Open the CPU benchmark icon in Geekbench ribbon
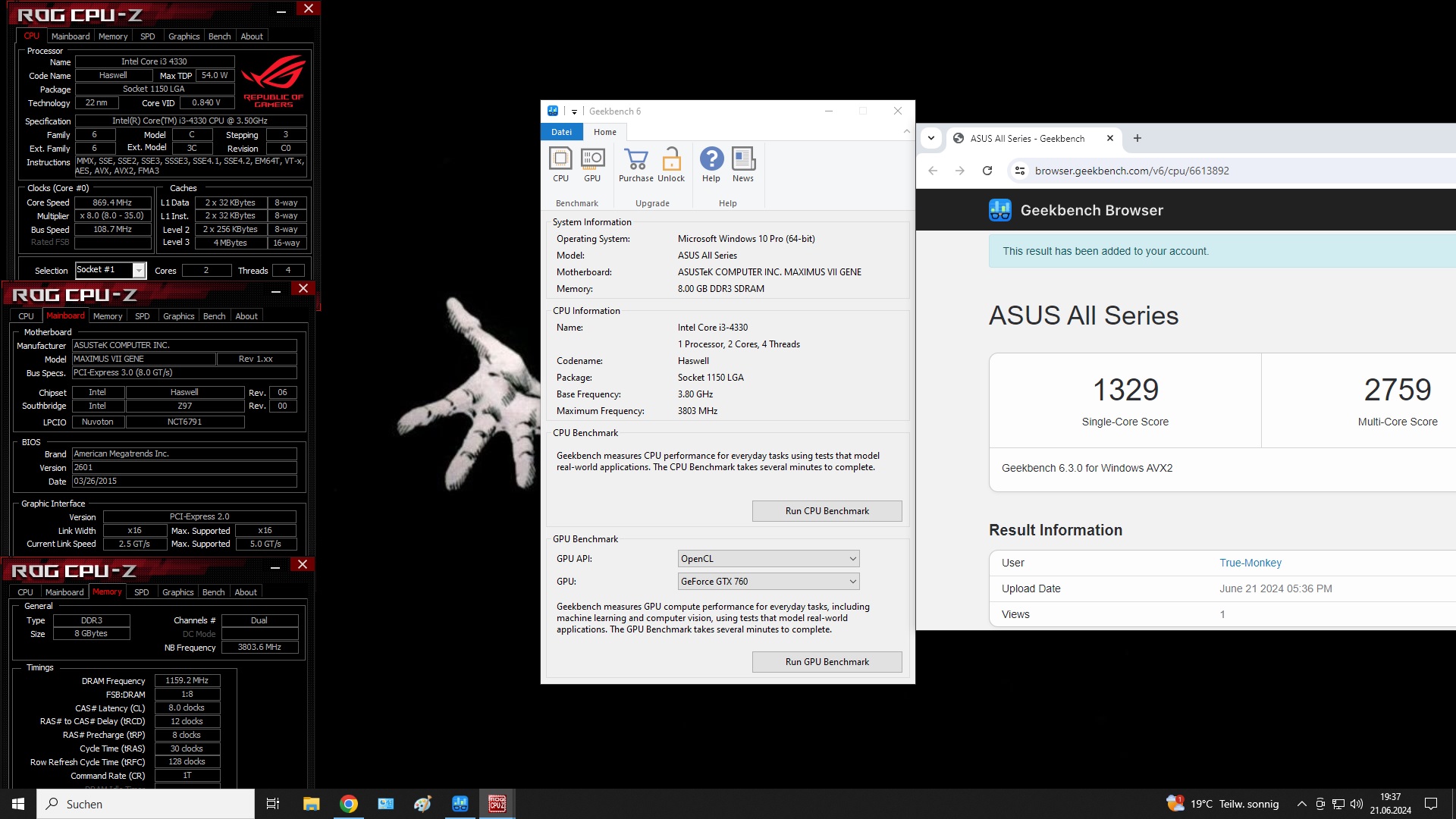 560,165
